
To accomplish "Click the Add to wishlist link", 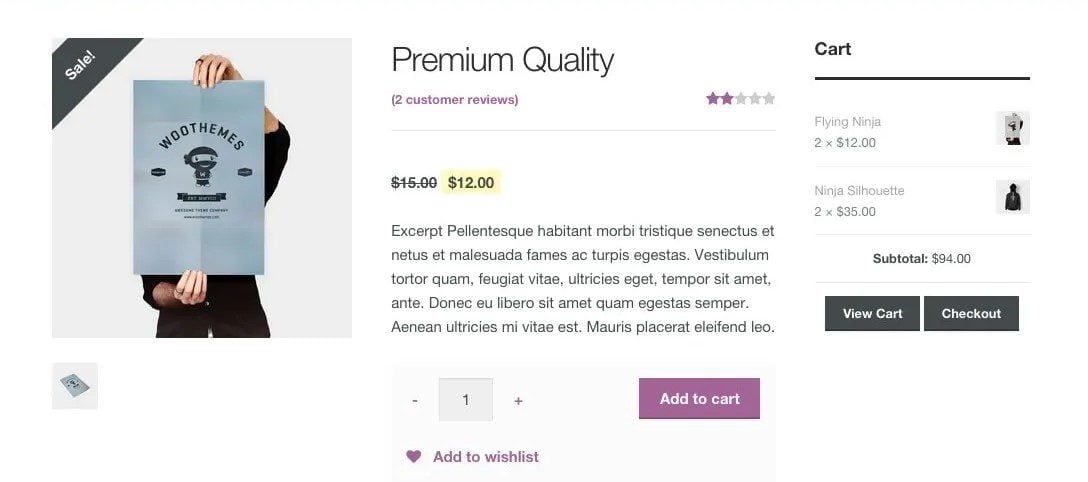I will [485, 457].
